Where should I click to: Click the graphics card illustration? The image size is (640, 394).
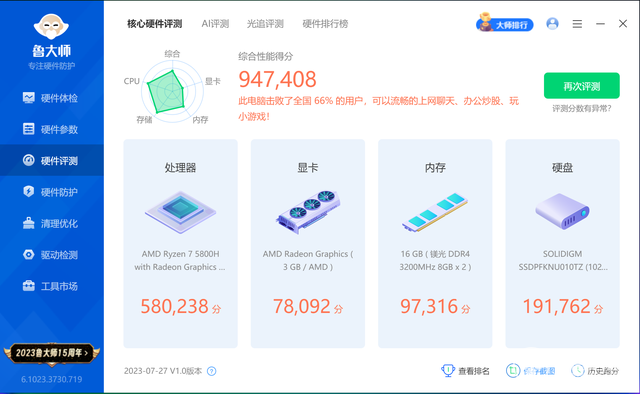[308, 211]
